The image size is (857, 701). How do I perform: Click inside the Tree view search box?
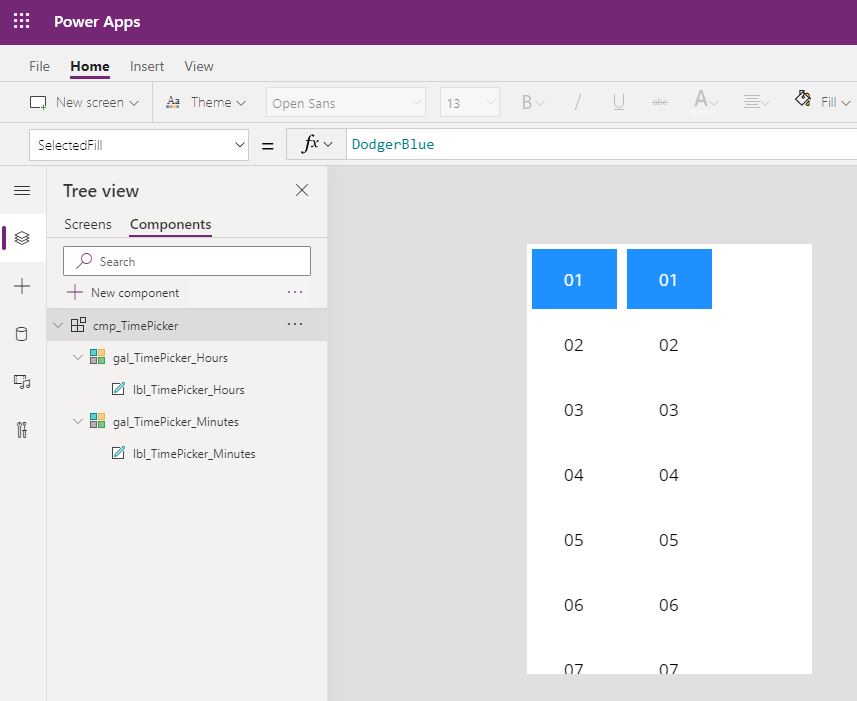coord(186,260)
